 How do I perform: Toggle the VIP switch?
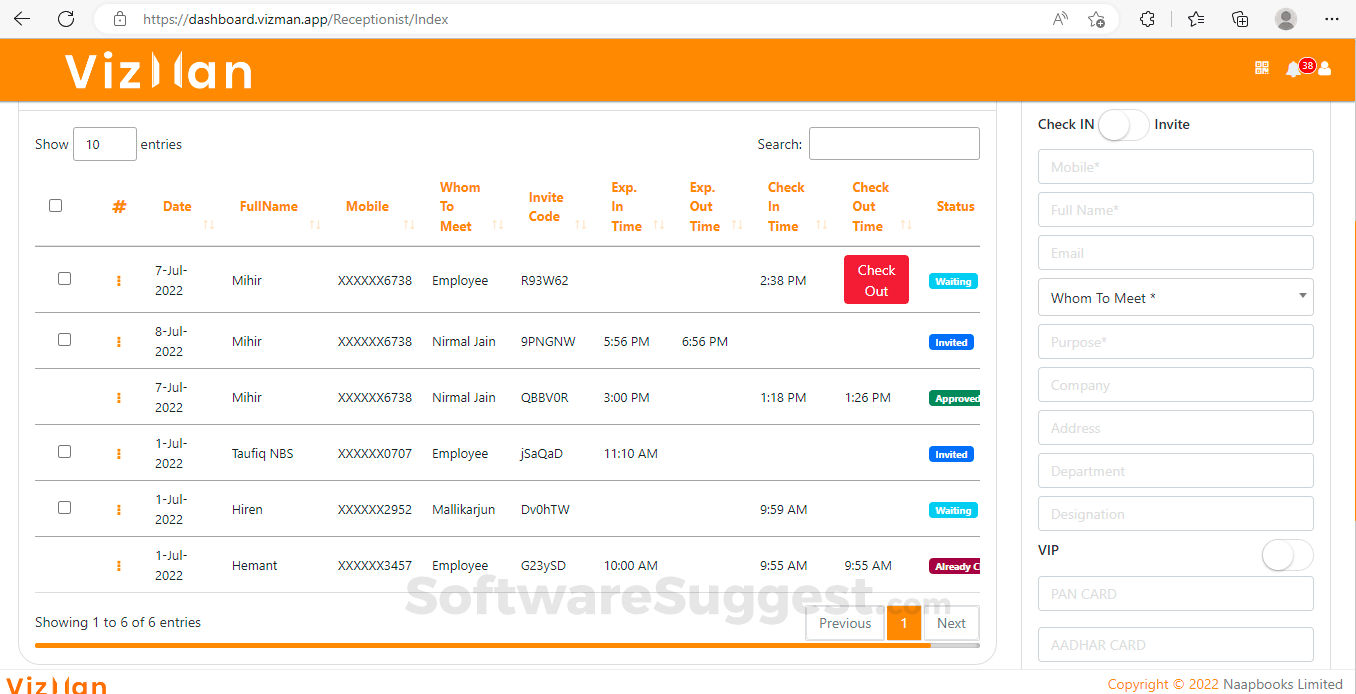(1287, 555)
